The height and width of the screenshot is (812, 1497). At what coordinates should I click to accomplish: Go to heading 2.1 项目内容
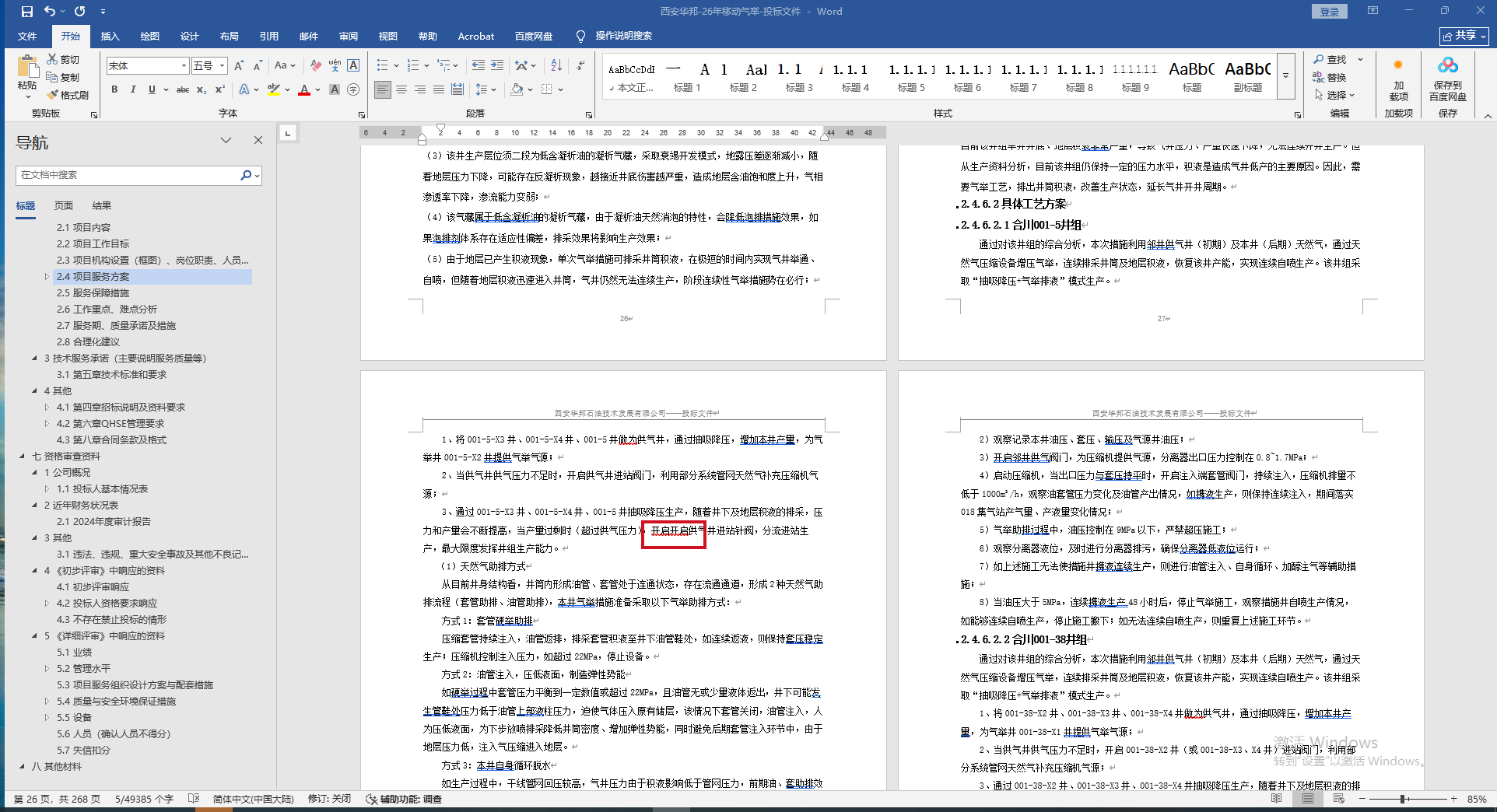pyautogui.click(x=83, y=228)
